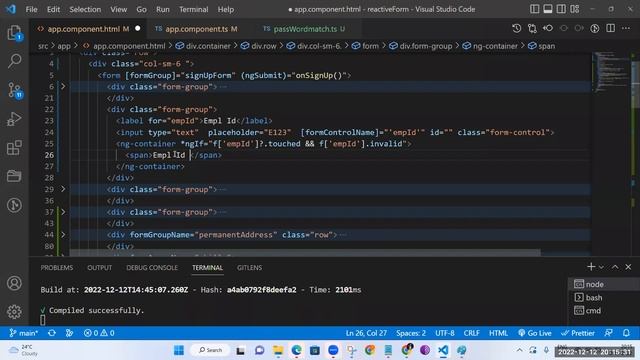Click the ng-container breadcrumb
640x360 pixels.
coord(490,46)
